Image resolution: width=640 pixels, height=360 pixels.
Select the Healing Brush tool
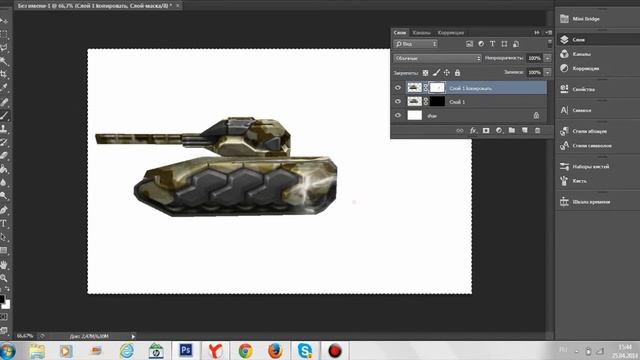click(4, 102)
